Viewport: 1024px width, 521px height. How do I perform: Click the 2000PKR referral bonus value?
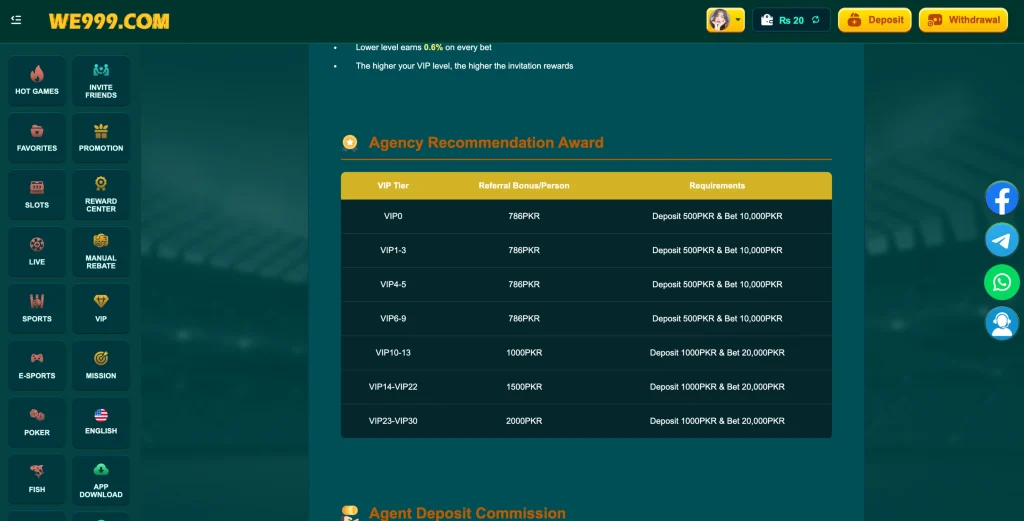pos(524,421)
